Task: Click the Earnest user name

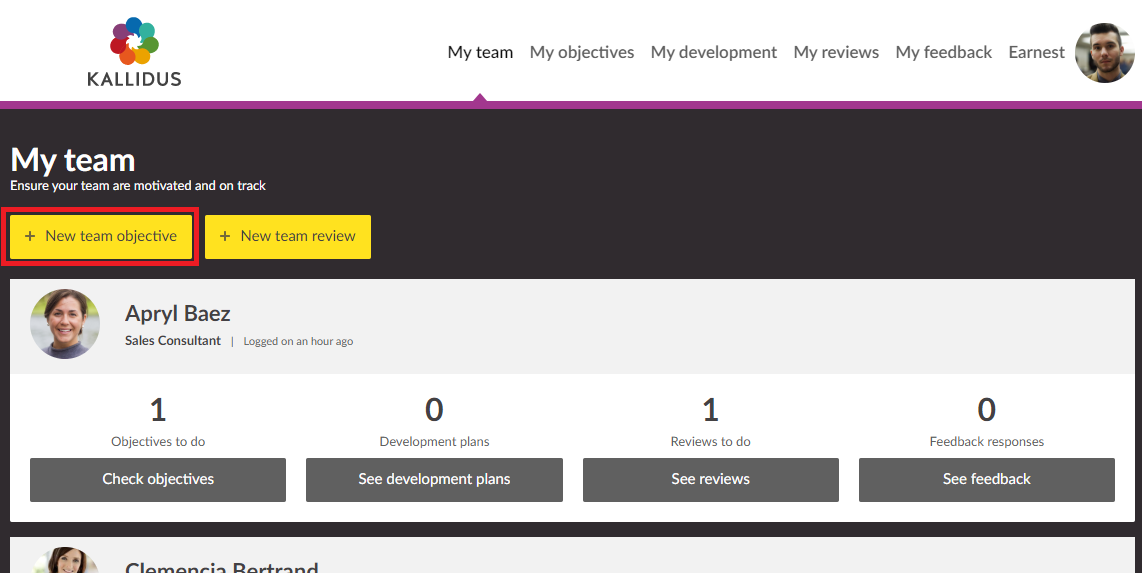Action: click(x=1036, y=52)
